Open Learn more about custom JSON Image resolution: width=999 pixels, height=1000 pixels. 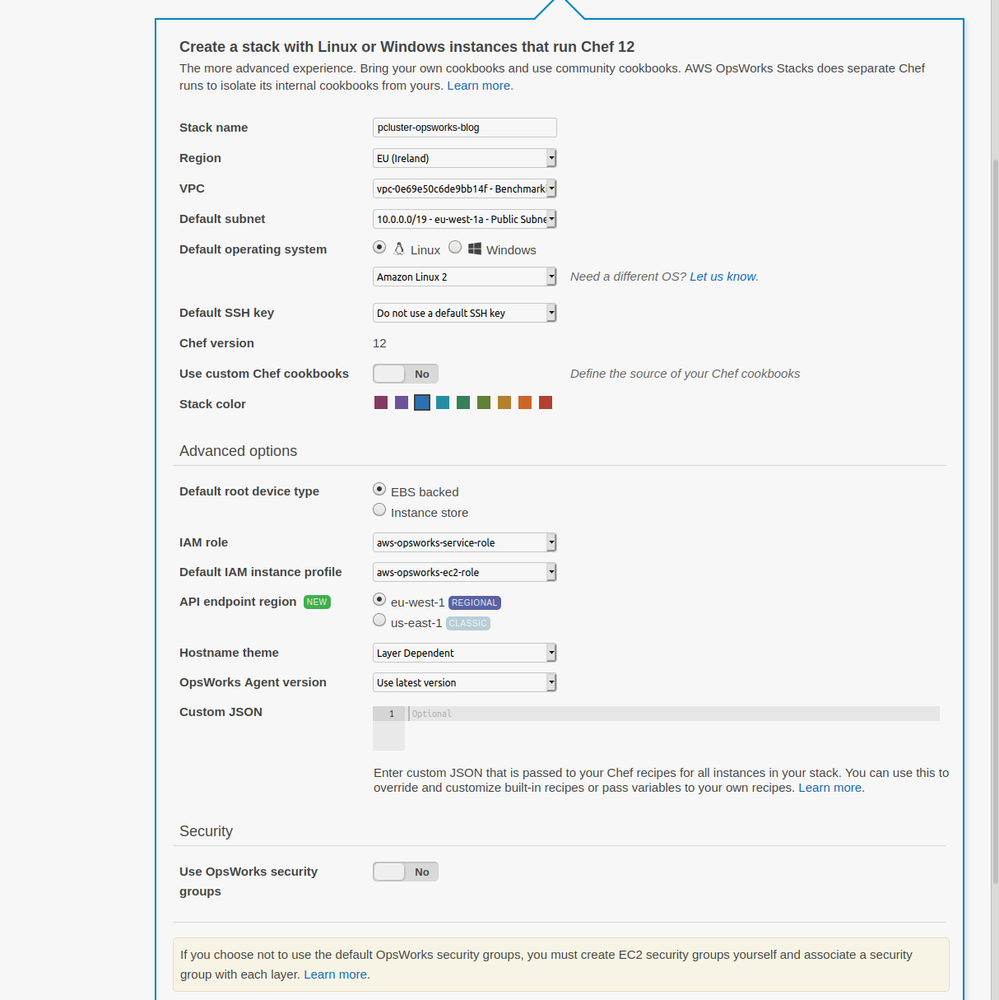830,787
